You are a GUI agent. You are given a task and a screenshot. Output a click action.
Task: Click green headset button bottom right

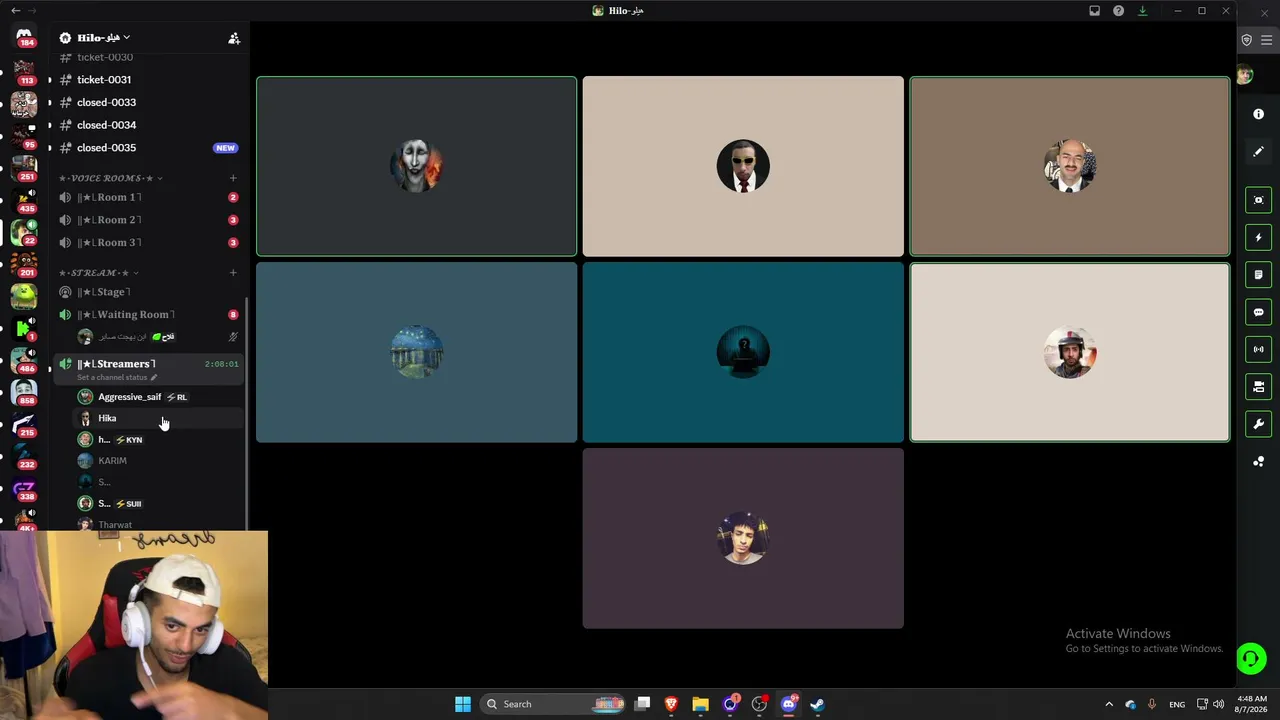pos(1251,658)
